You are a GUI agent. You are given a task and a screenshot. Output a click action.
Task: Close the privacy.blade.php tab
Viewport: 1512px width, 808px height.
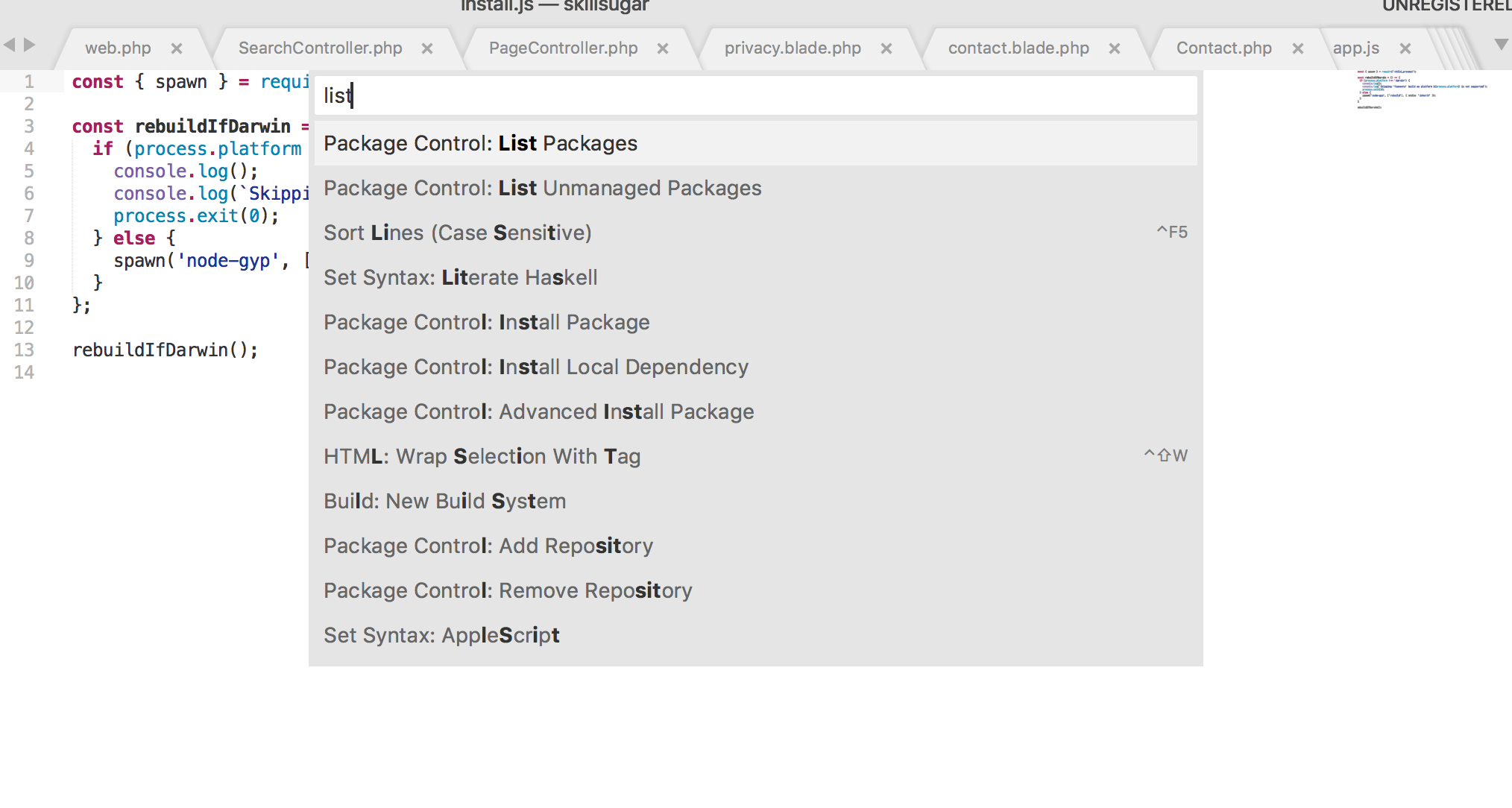886,48
